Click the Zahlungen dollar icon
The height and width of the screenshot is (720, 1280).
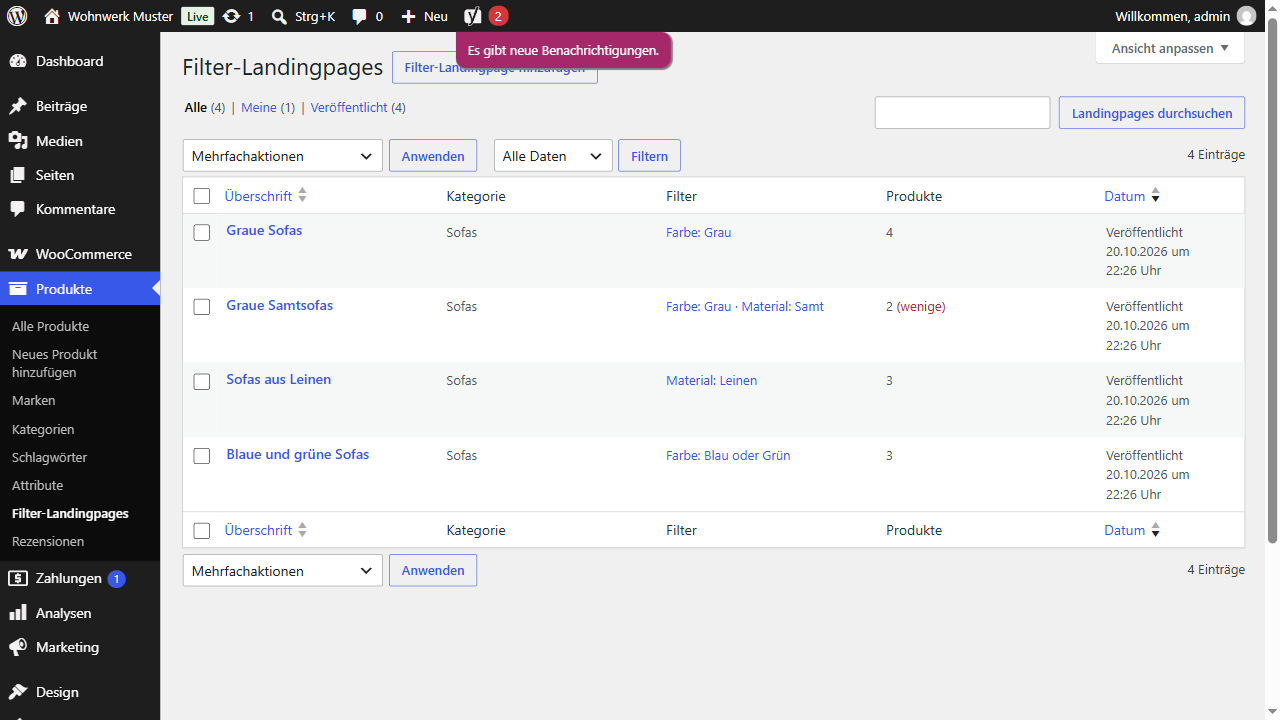tap(18, 578)
